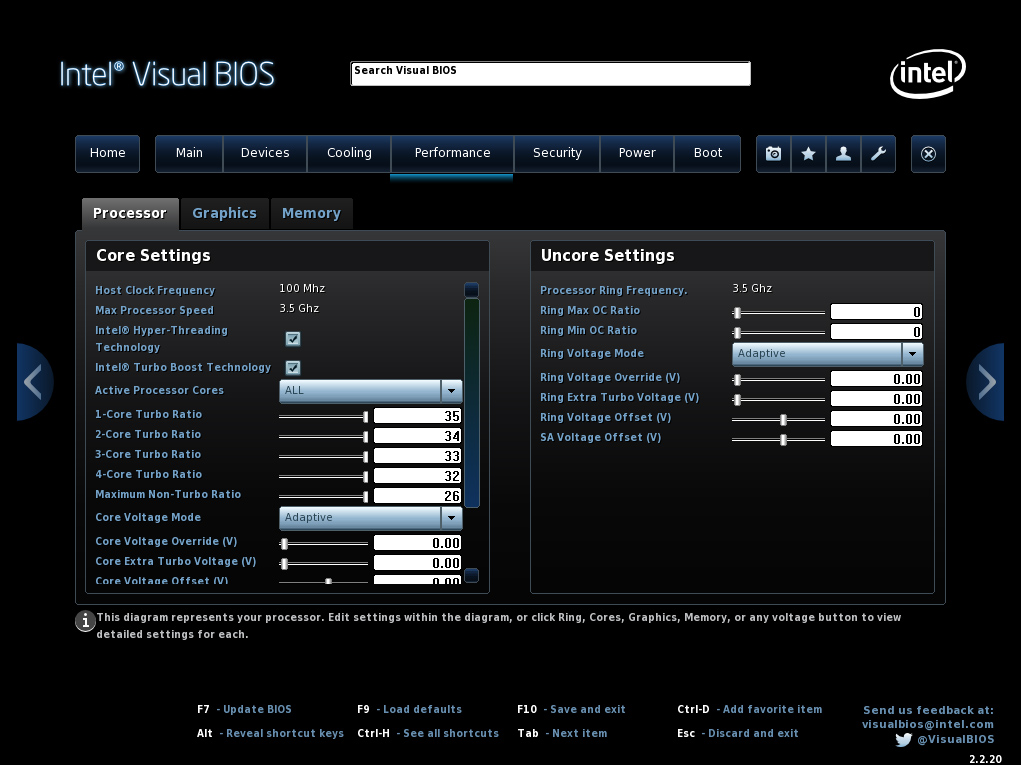This screenshot has width=1021, height=765.
Task: Open the favorites star icon
Action: 807,153
